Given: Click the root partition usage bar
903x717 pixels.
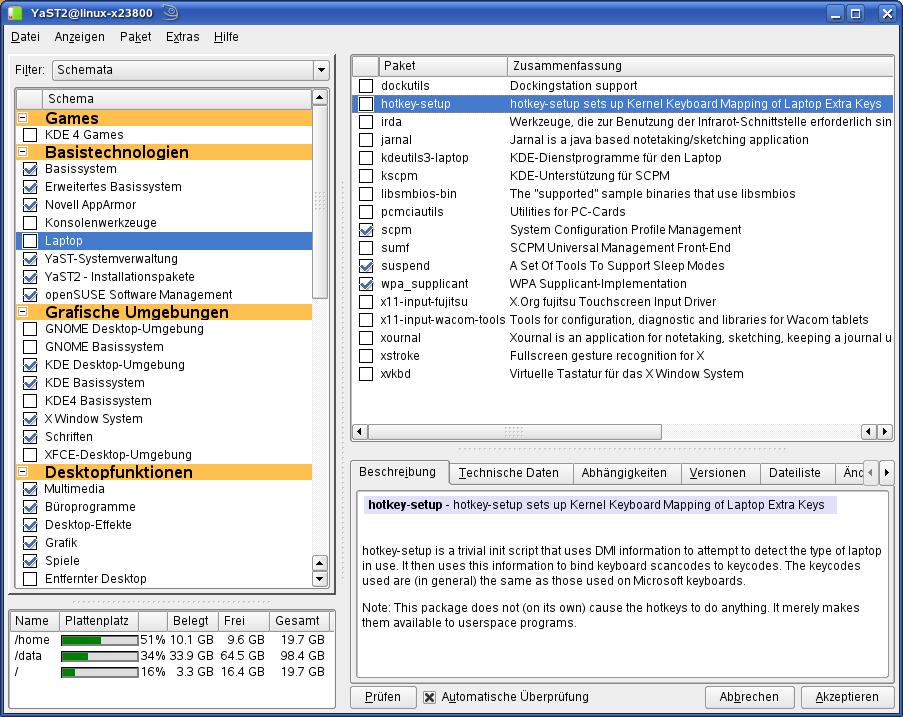Looking at the screenshot, I should click(x=100, y=672).
